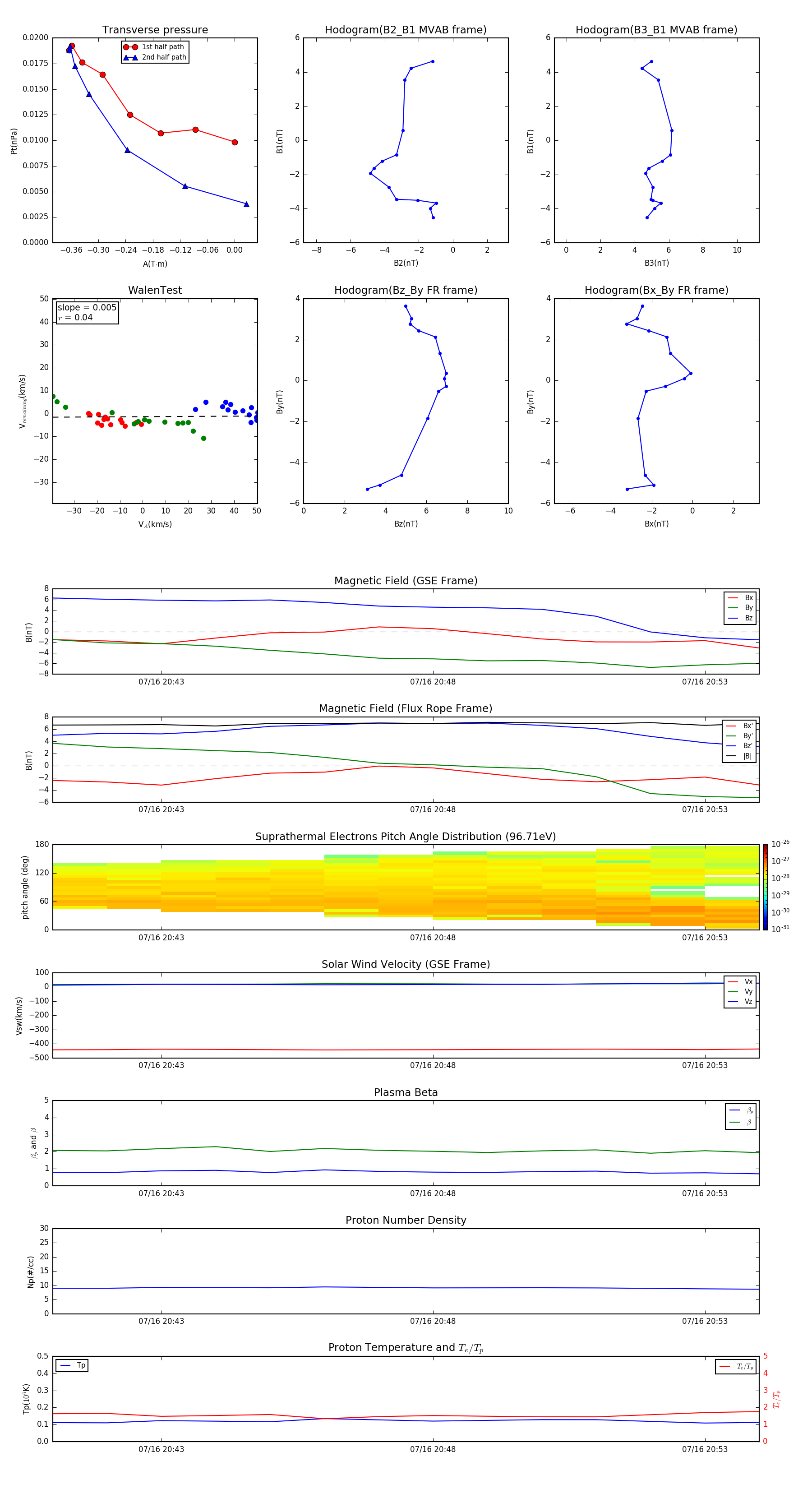Click the "slope = 0.005" annotation
The height and width of the screenshot is (1489, 812).
tap(87, 308)
